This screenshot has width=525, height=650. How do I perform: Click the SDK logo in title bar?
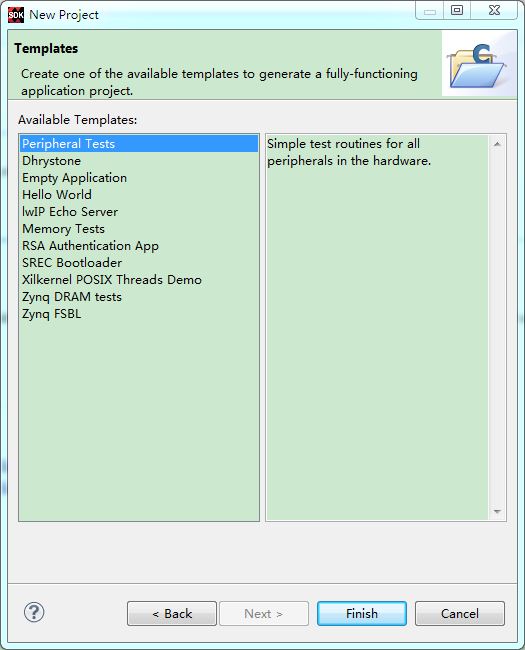pyautogui.click(x=16, y=15)
